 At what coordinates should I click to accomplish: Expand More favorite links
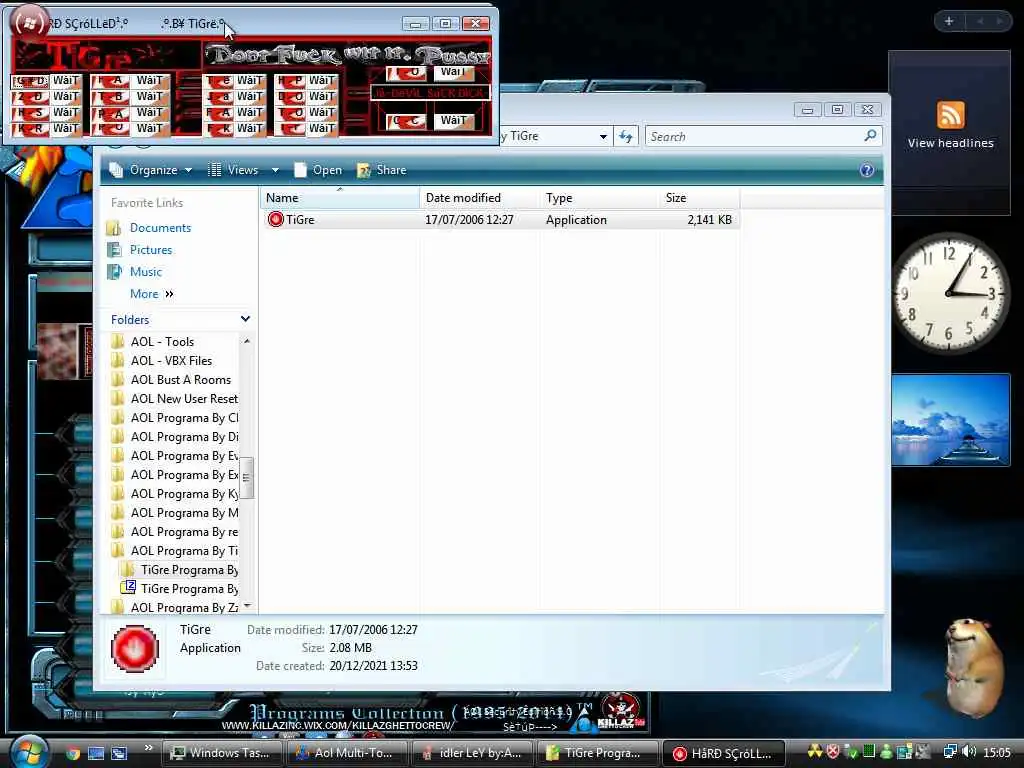[152, 294]
